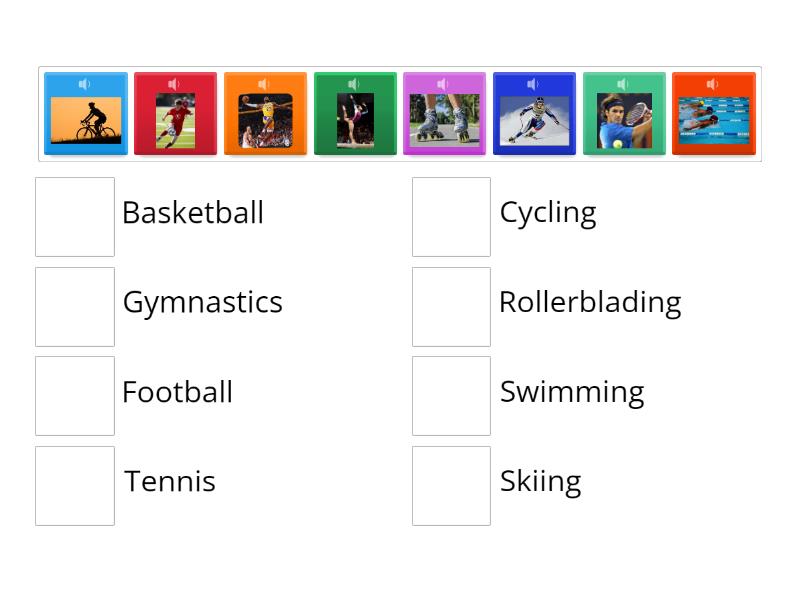Play the sound on the tennis tile

click(x=624, y=84)
